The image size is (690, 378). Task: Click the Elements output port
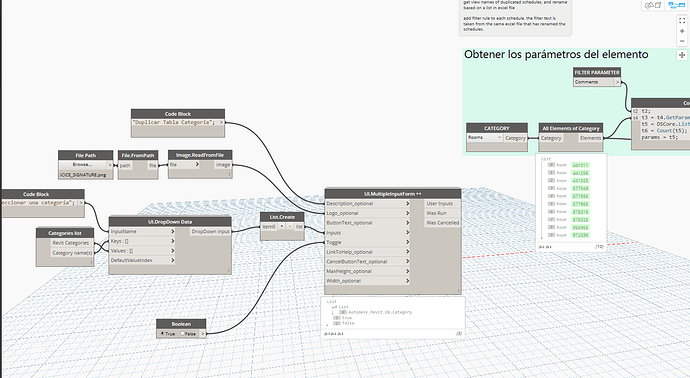[x=590, y=138]
